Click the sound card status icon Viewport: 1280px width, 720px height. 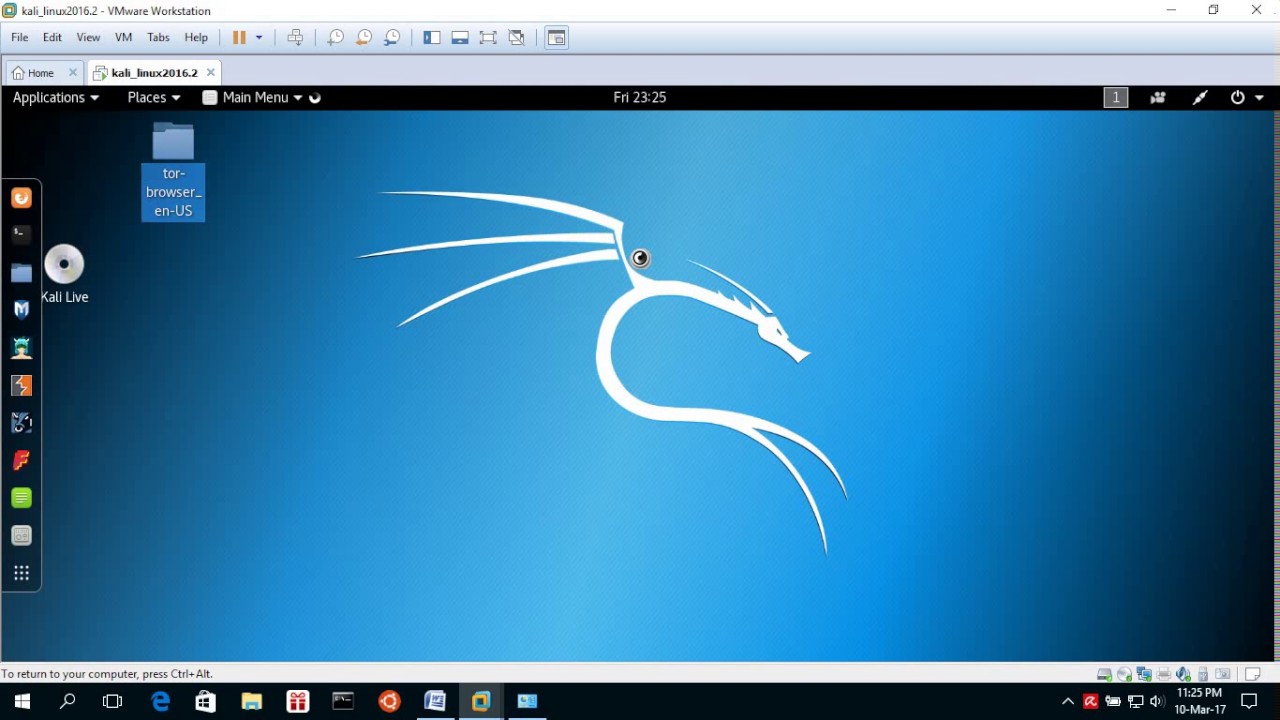click(1183, 674)
